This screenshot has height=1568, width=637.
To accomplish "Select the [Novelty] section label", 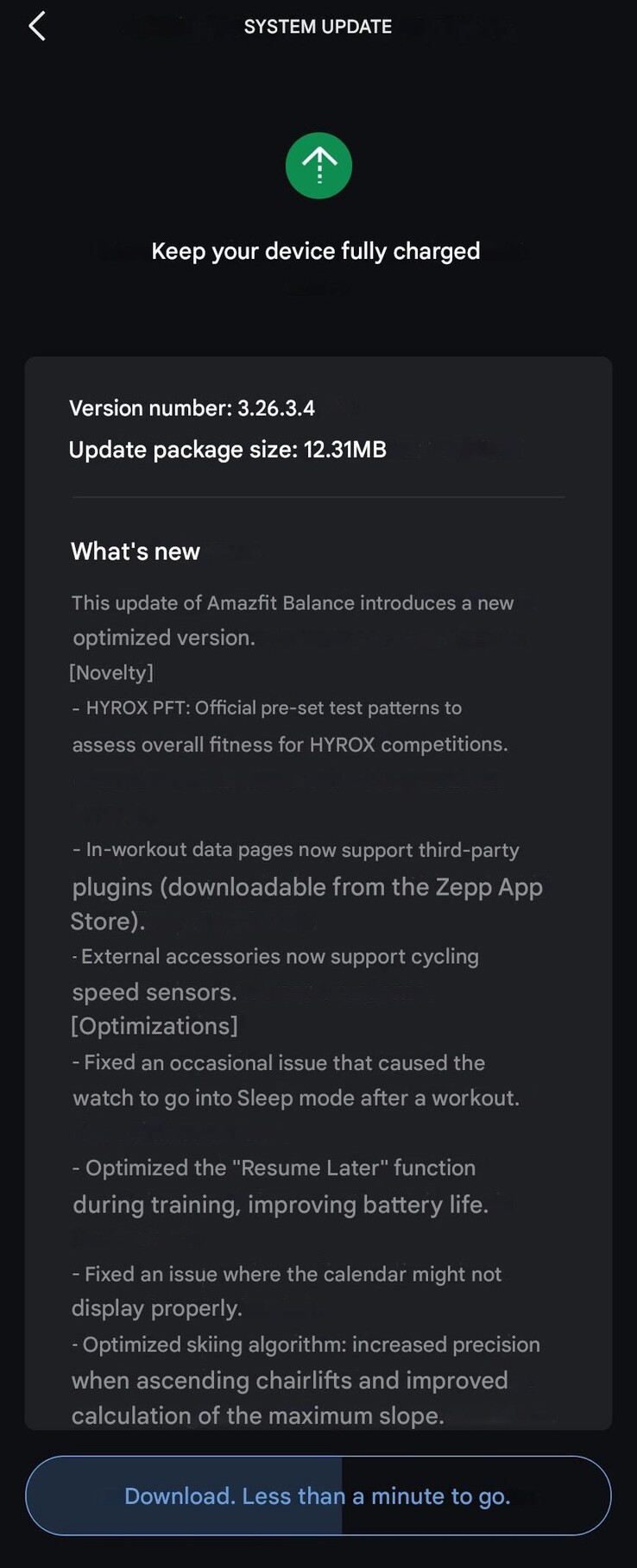I will (x=111, y=672).
